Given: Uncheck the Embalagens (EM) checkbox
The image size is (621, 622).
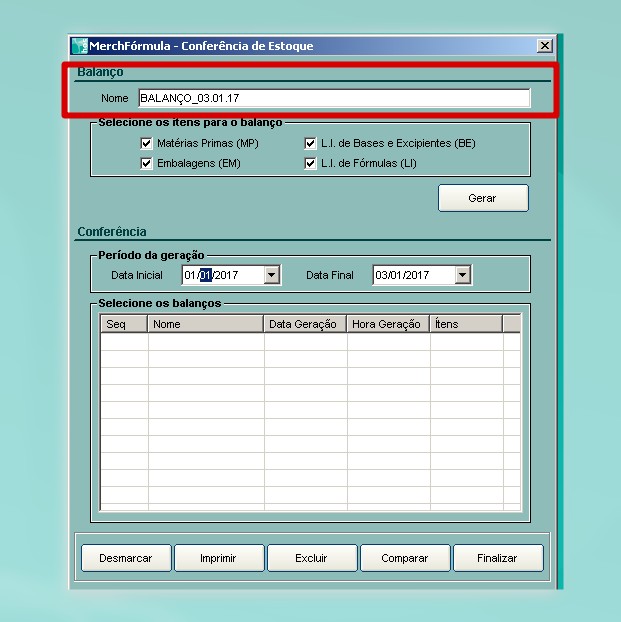Looking at the screenshot, I should [147, 163].
